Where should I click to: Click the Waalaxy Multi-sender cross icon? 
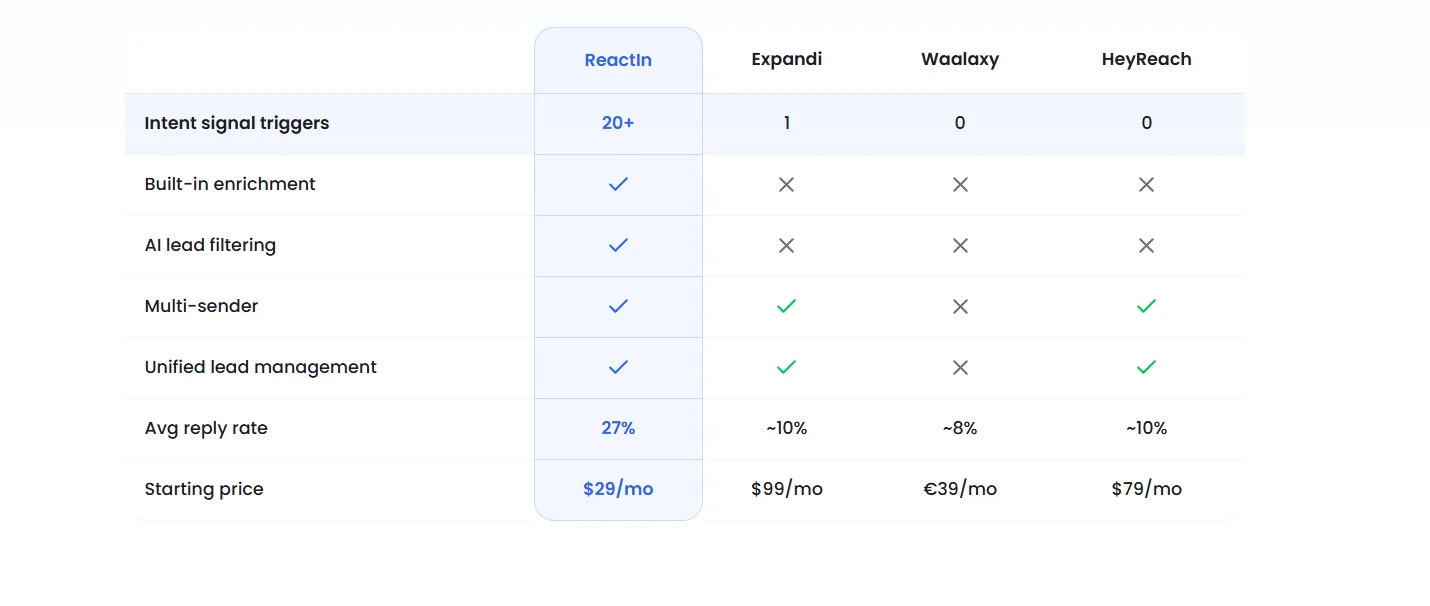(x=960, y=306)
